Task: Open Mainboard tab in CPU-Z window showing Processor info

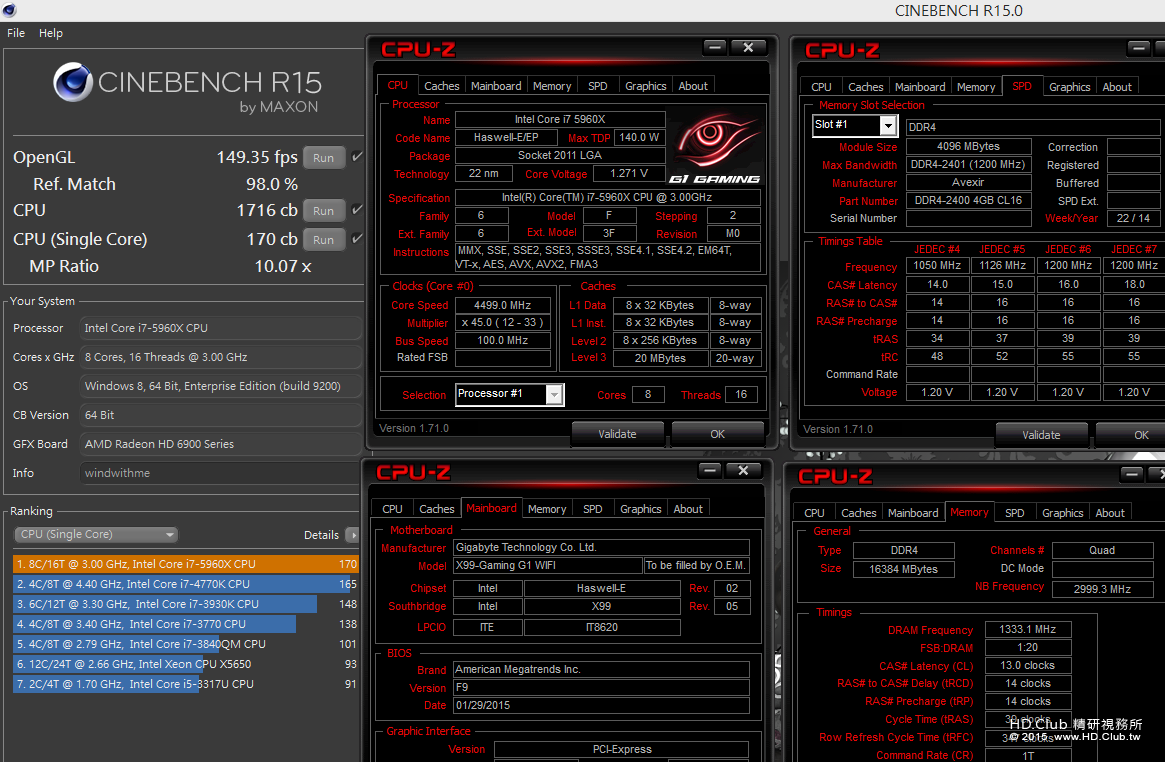Action: click(x=496, y=86)
